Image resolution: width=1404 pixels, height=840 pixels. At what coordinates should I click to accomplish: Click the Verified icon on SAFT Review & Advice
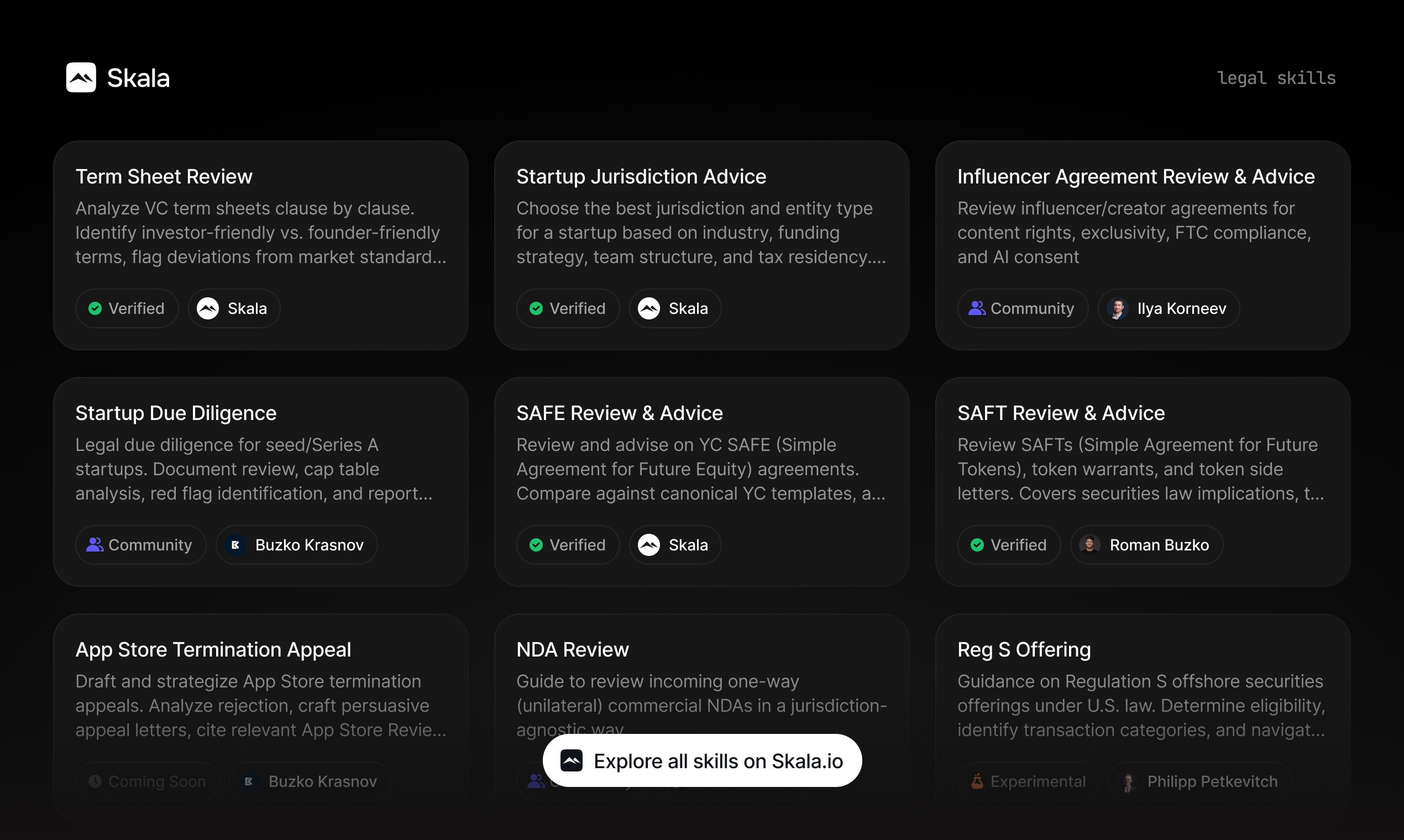[977, 544]
